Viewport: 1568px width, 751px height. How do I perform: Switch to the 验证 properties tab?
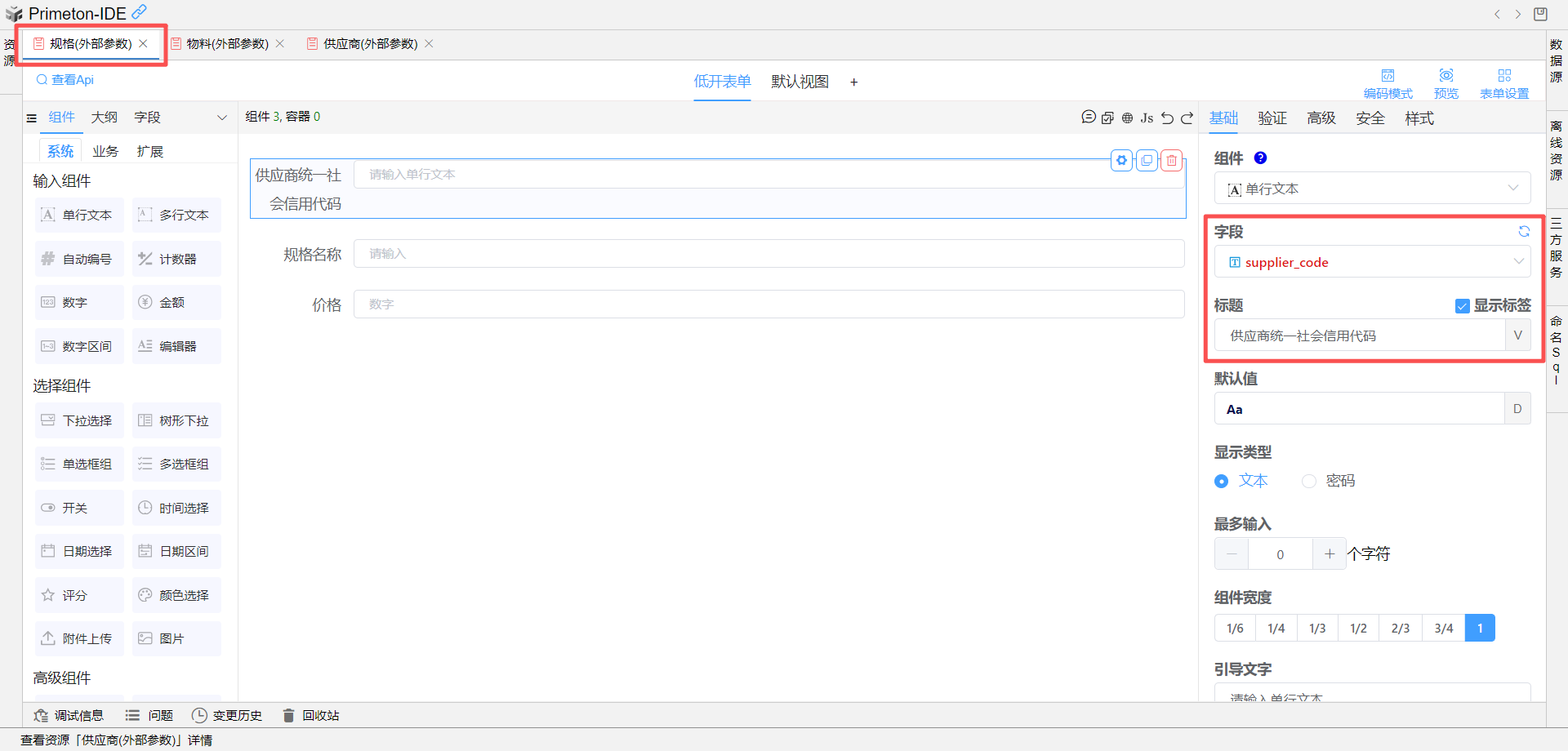coord(1272,118)
